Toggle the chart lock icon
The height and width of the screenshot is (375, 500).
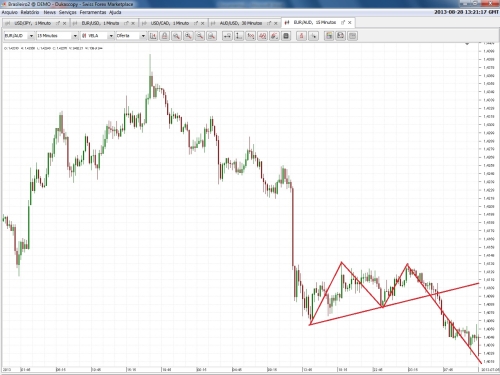point(164,36)
